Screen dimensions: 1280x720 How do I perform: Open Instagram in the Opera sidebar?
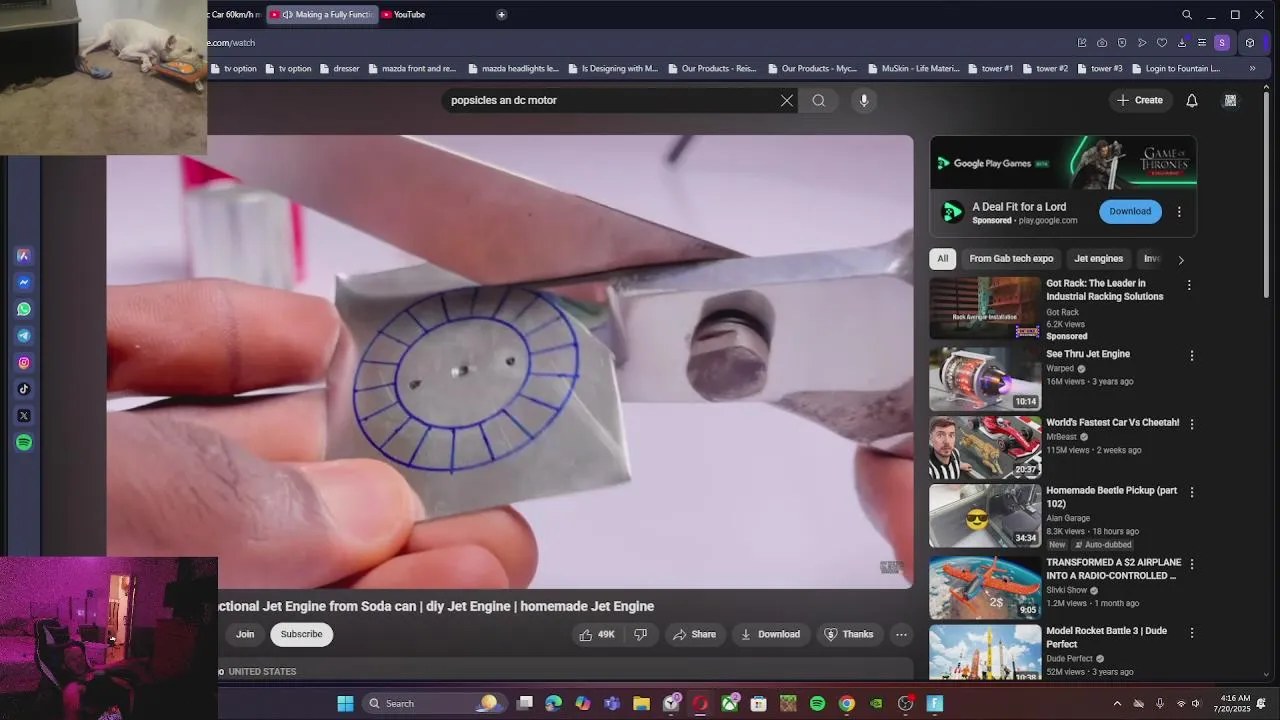pyautogui.click(x=24, y=363)
